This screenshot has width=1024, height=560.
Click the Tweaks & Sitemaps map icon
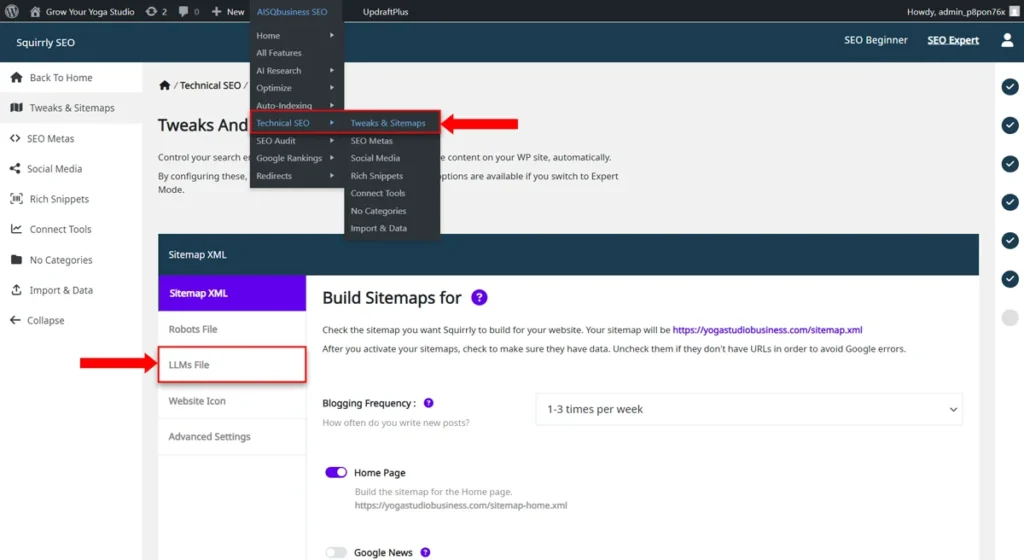[16, 107]
